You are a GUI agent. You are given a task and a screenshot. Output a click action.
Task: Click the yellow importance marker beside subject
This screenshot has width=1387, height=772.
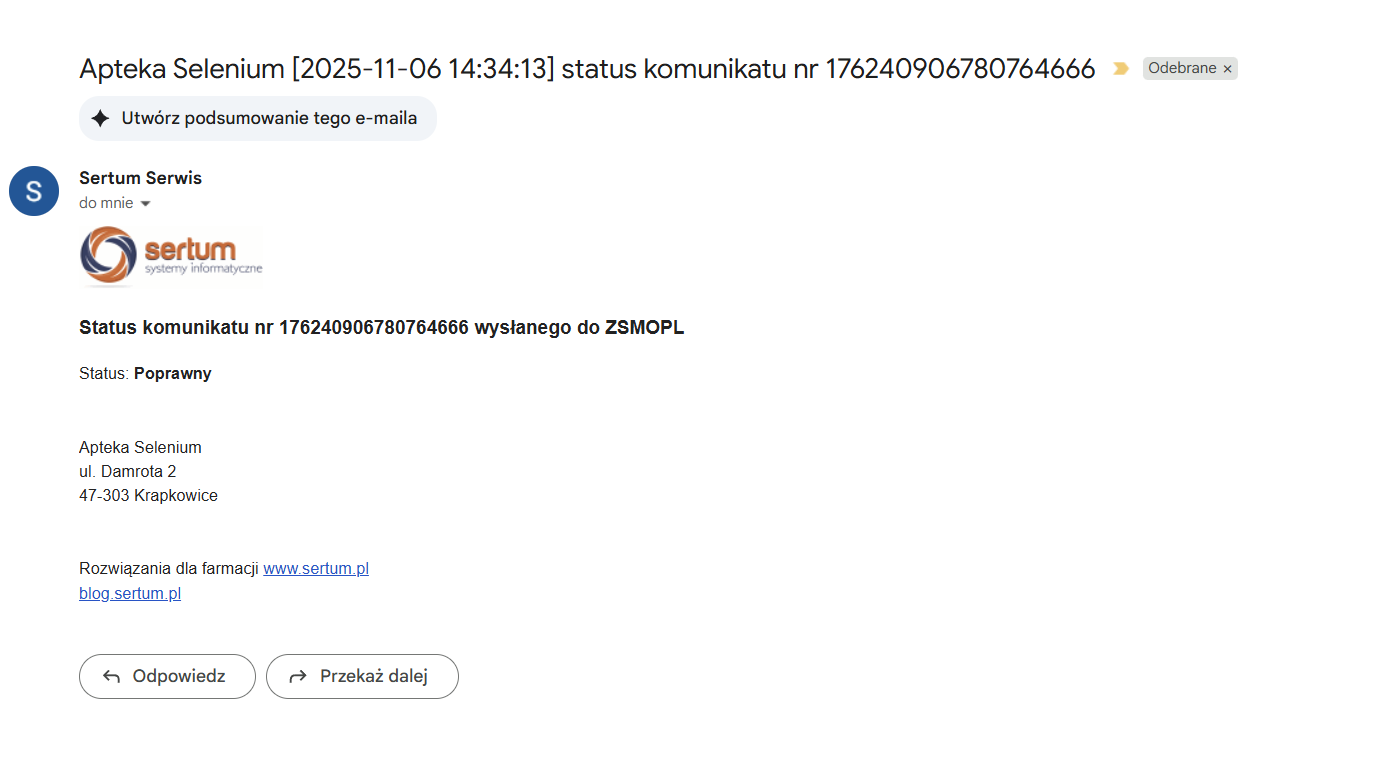[1120, 69]
